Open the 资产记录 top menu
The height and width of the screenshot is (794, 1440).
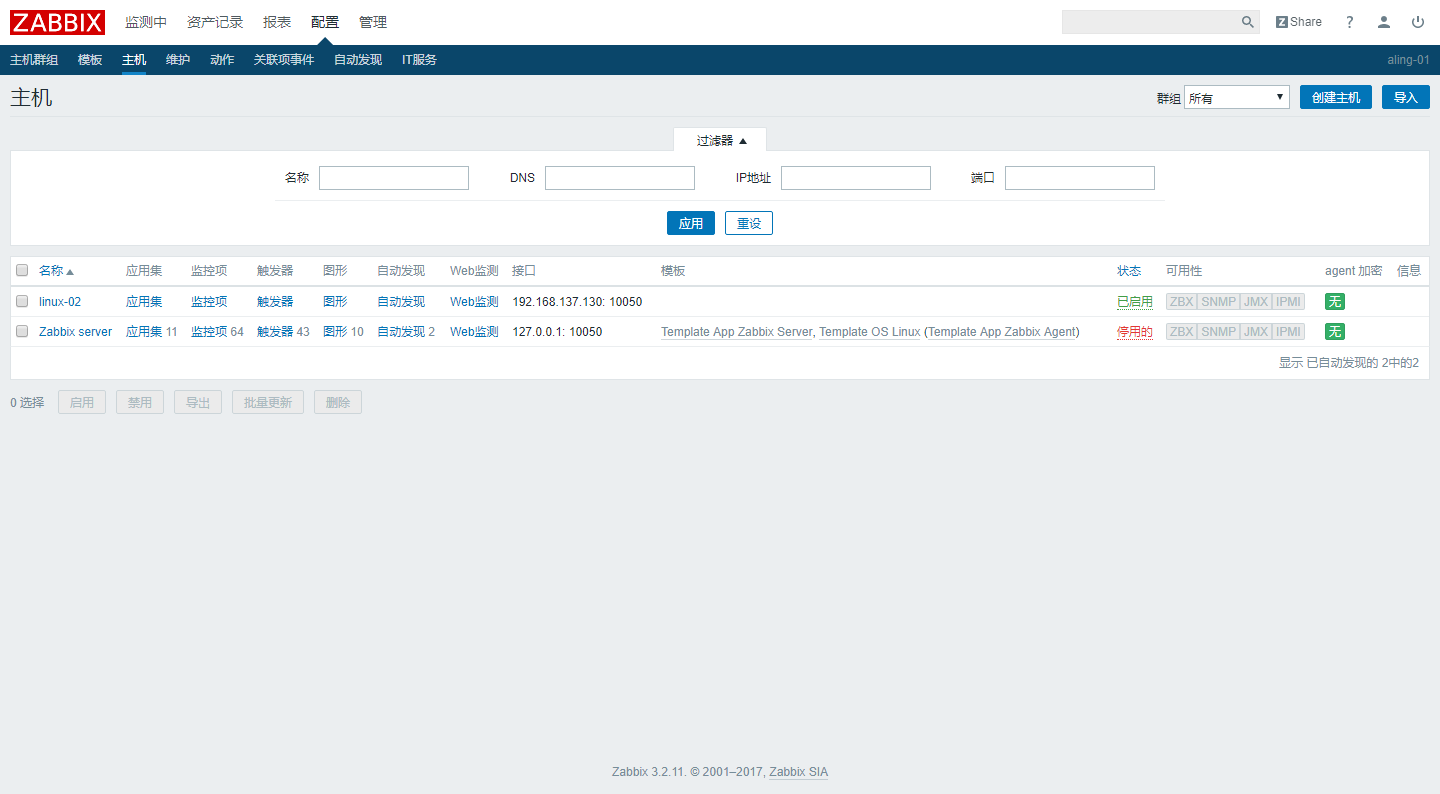[x=215, y=22]
